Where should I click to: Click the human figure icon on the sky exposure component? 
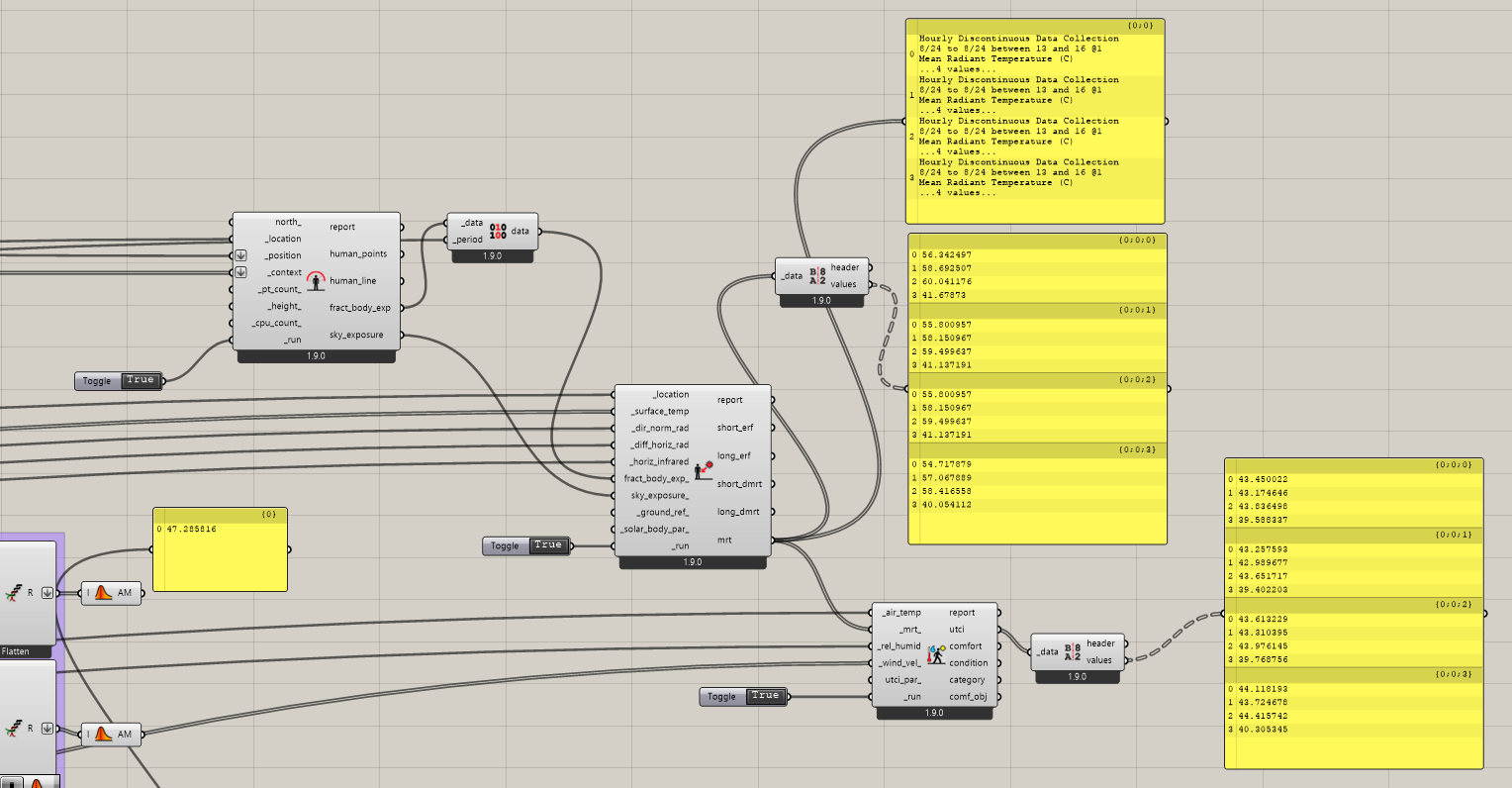316,281
